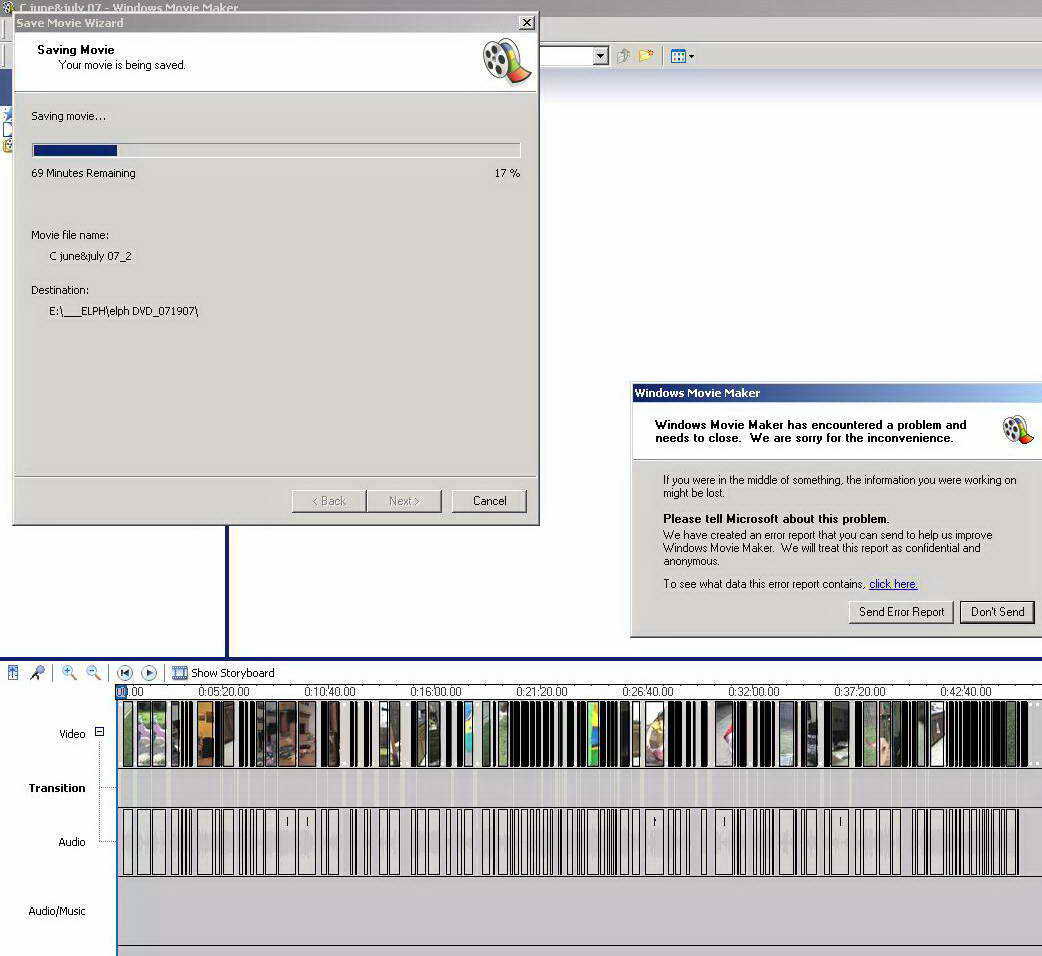Zoom out the timeline with magnifier minus
Viewport: 1042px width, 956px height.
(94, 672)
